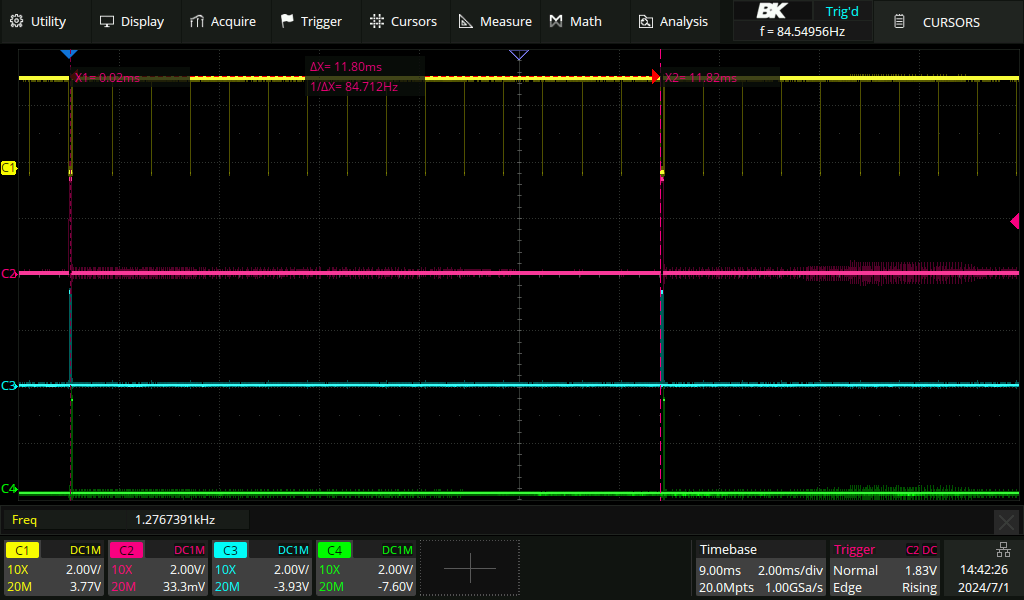The image size is (1024, 600).
Task: Open the Math menu
Action: (x=575, y=22)
